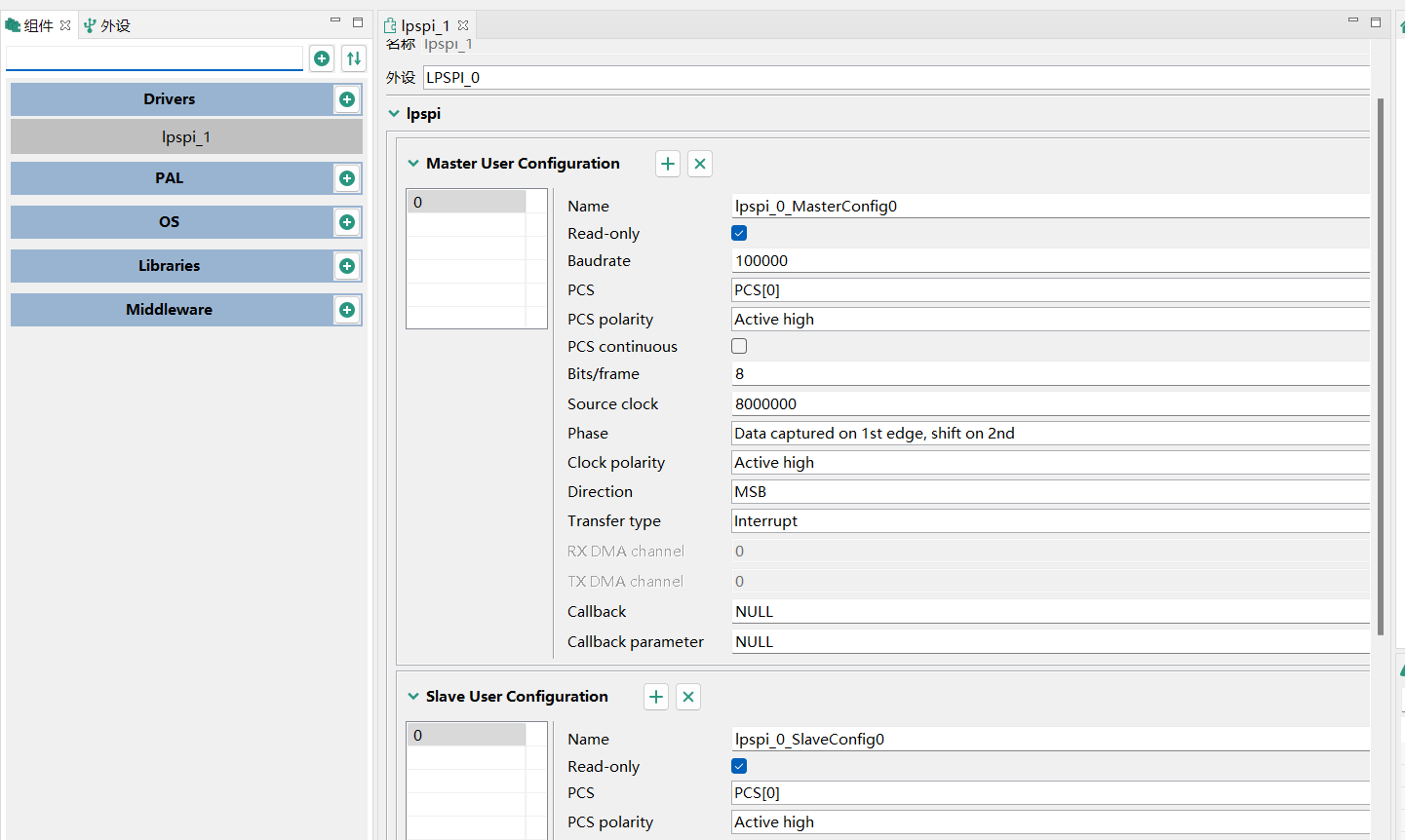Click the Source clock field 8000000
This screenshot has height=840, width=1405.
pos(1051,404)
